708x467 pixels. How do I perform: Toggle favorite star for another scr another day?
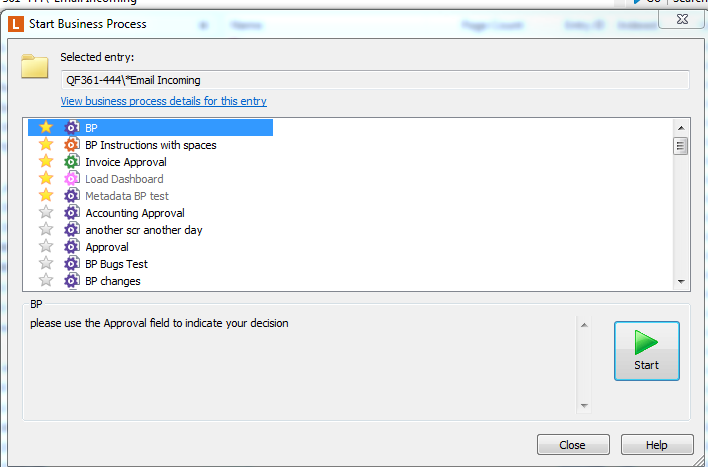[x=46, y=229]
